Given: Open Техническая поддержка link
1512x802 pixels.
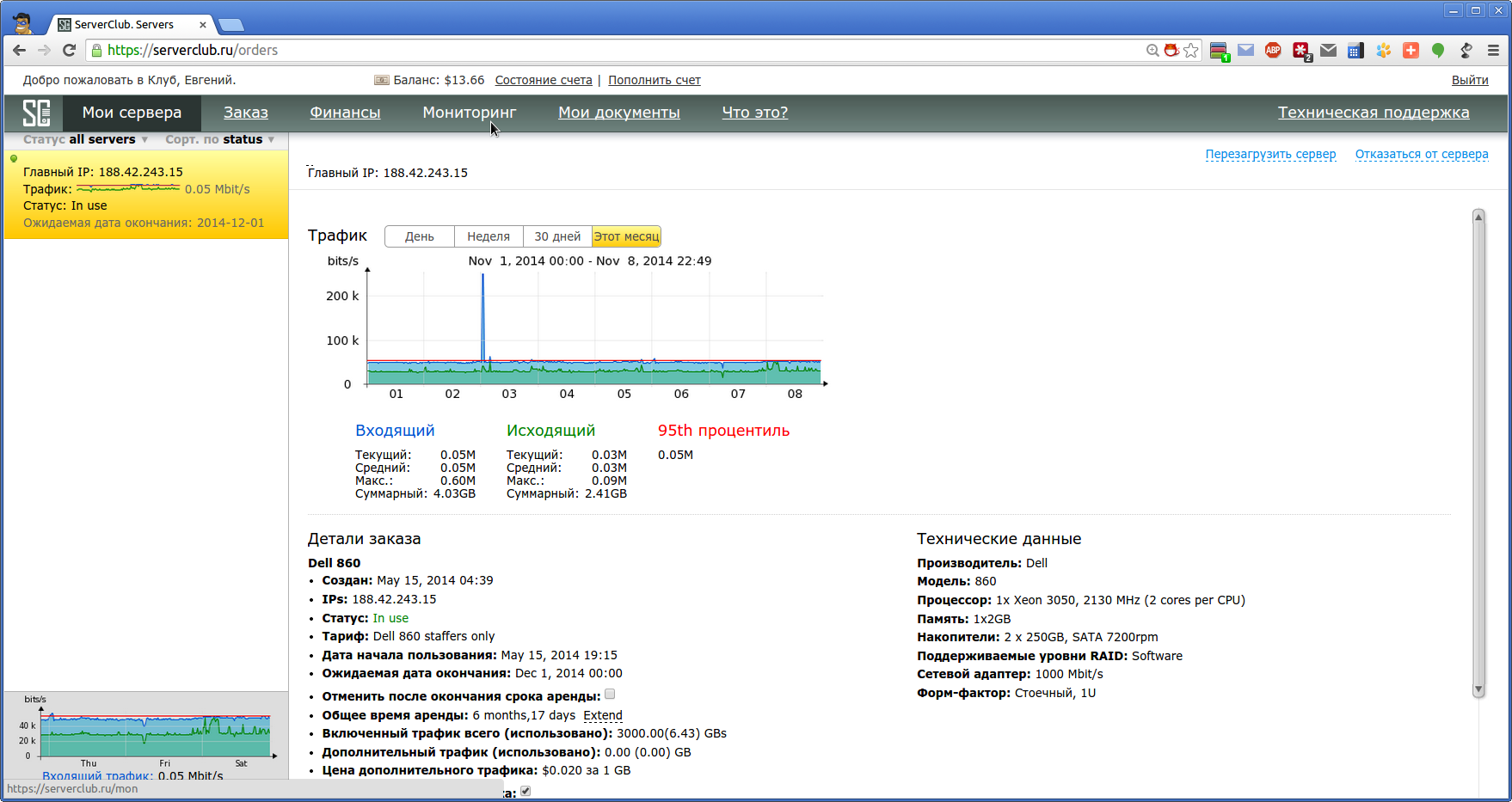Looking at the screenshot, I should 1374,113.
